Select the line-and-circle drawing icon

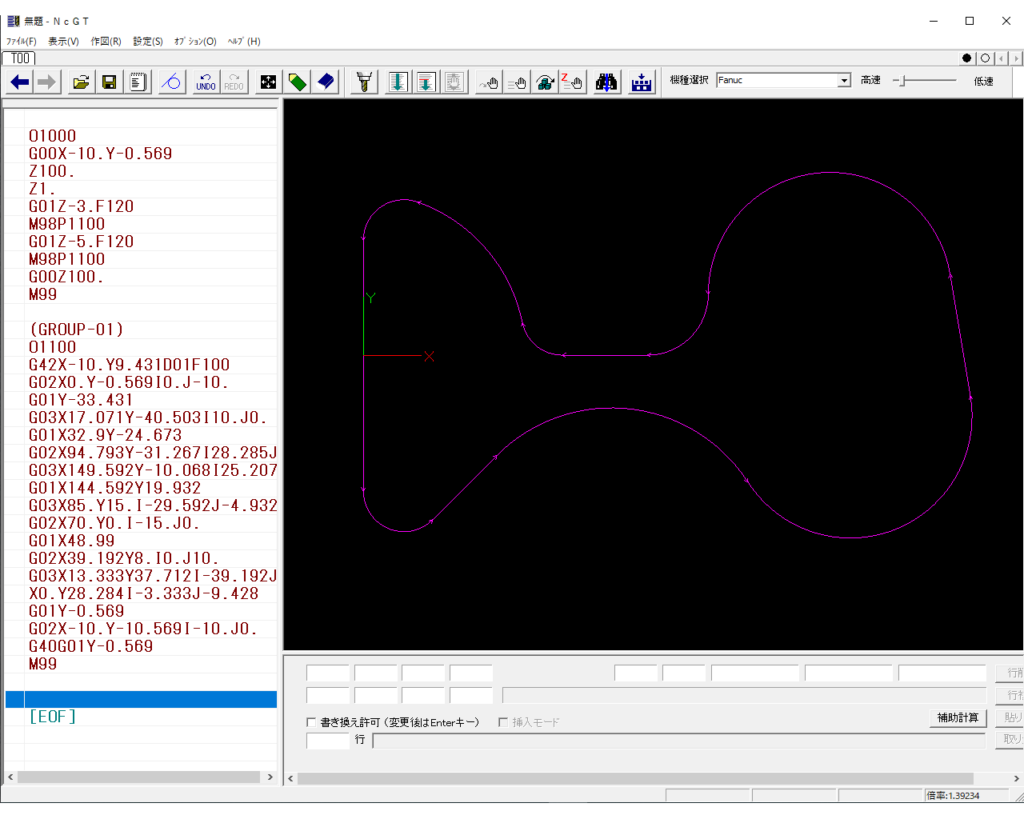click(171, 82)
